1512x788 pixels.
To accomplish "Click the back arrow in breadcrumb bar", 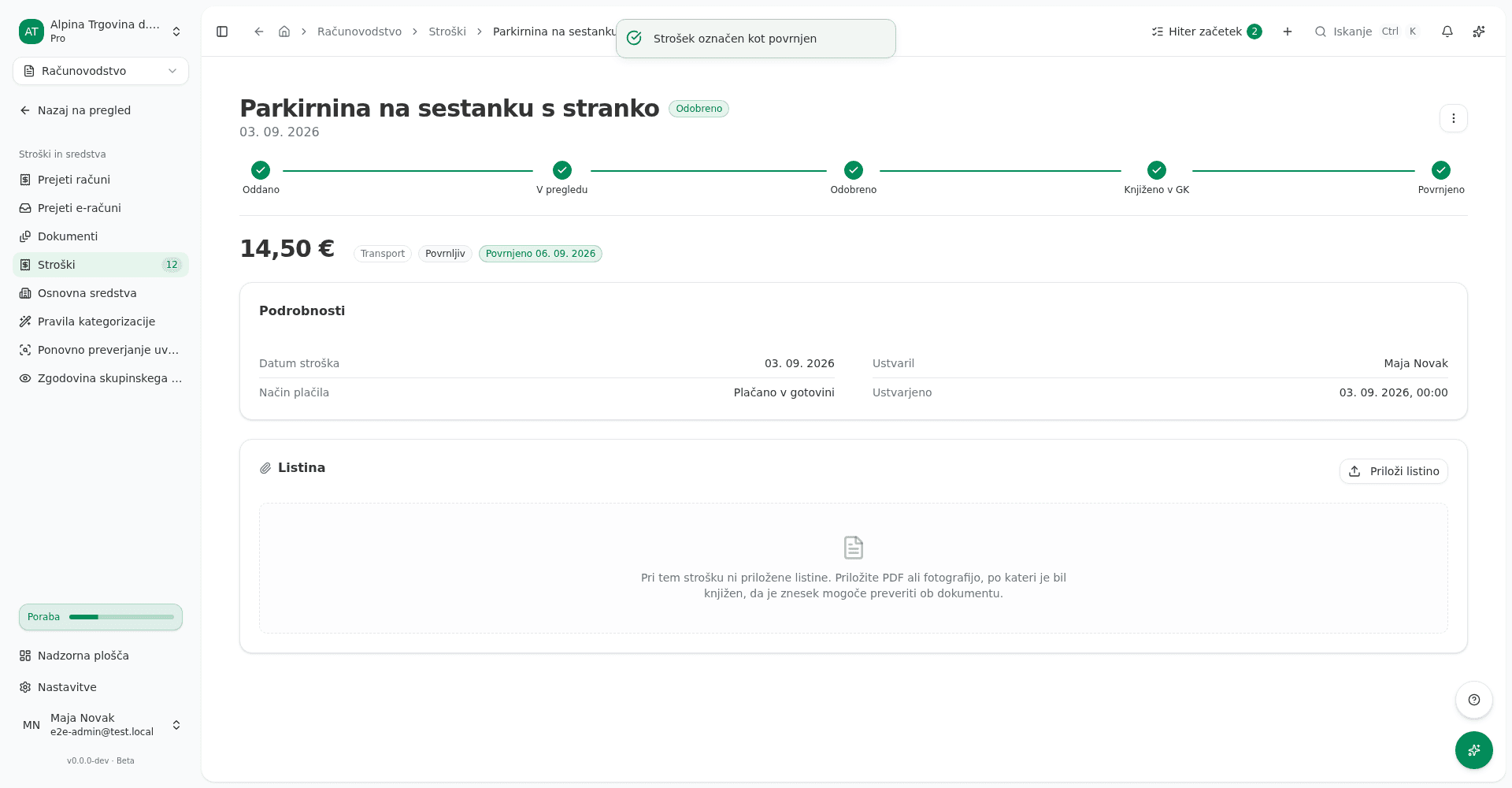I will click(259, 32).
